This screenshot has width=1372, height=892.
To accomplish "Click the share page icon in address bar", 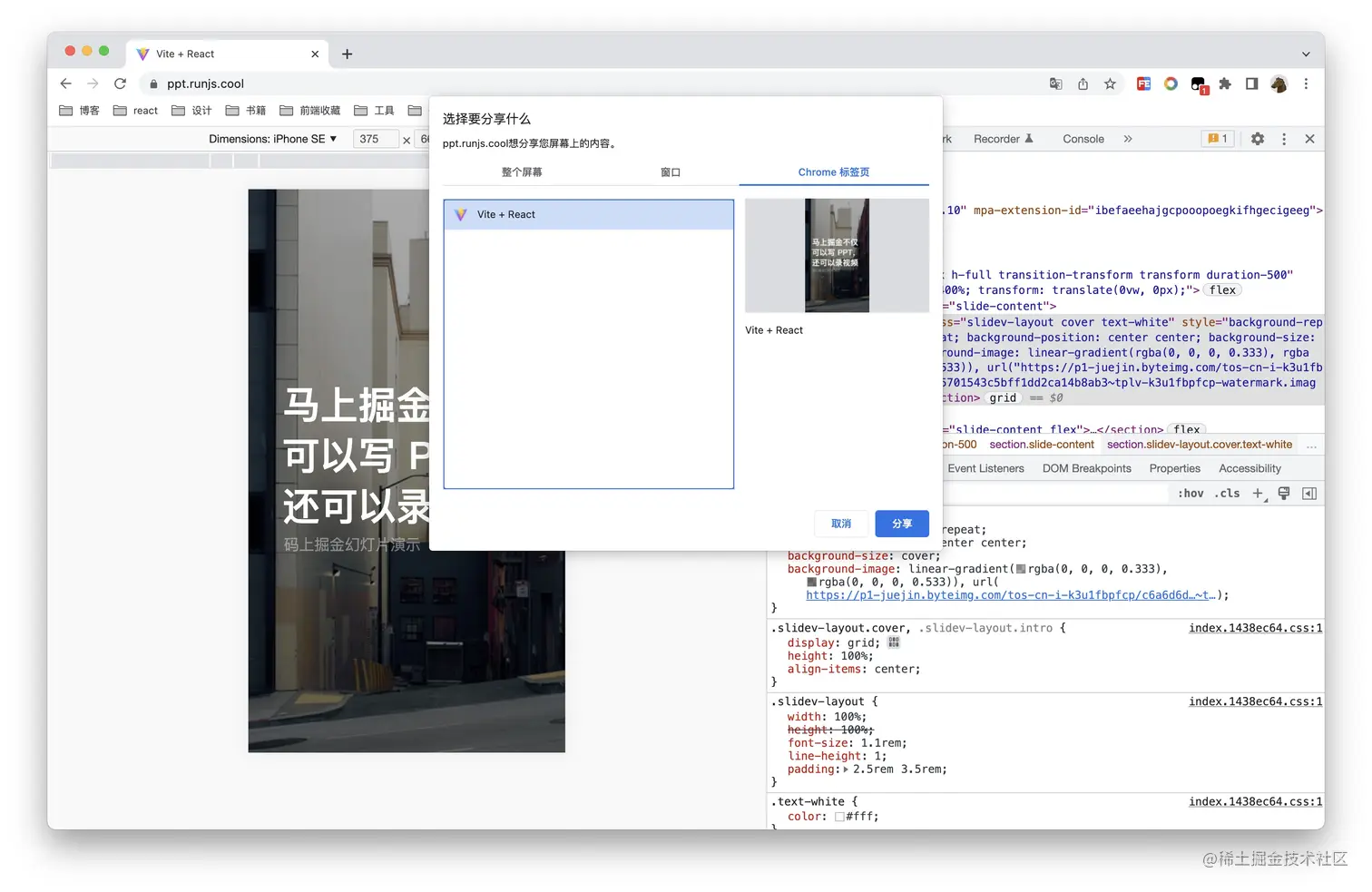I will [1083, 83].
